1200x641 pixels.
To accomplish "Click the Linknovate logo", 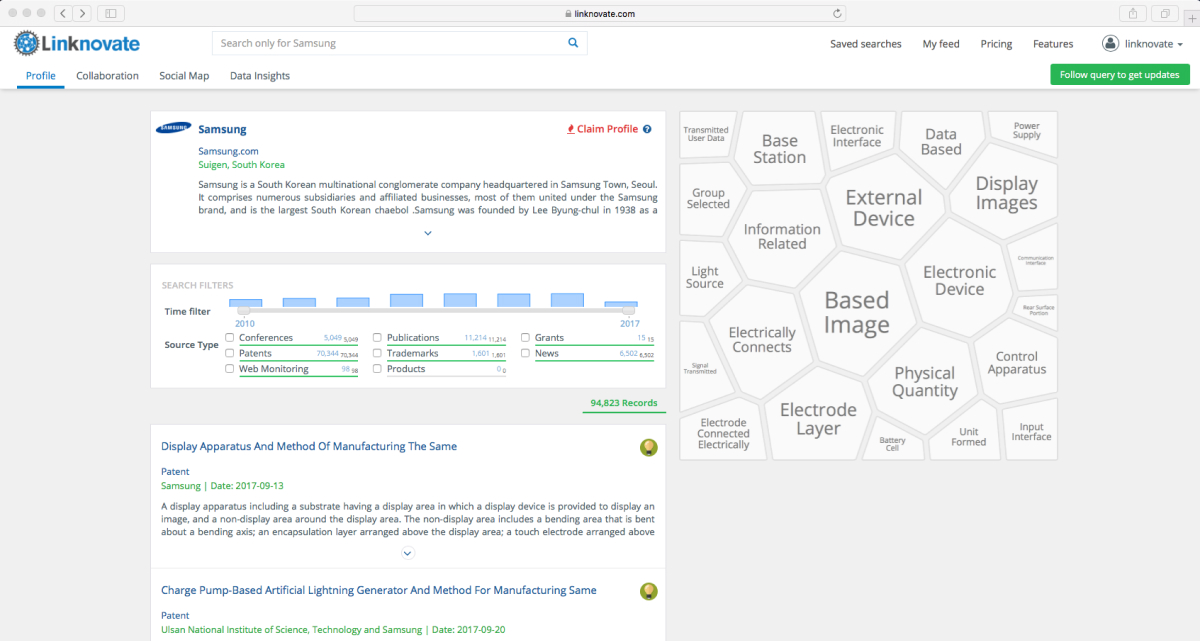I will coord(77,44).
